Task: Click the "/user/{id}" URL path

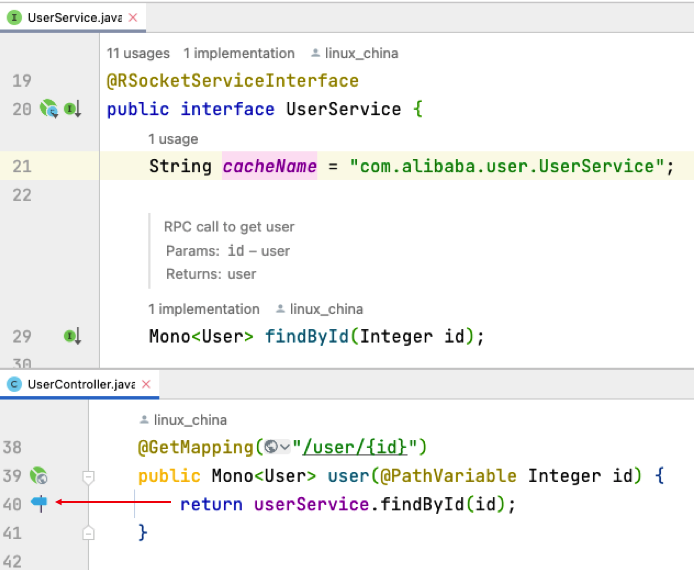Action: [355, 447]
